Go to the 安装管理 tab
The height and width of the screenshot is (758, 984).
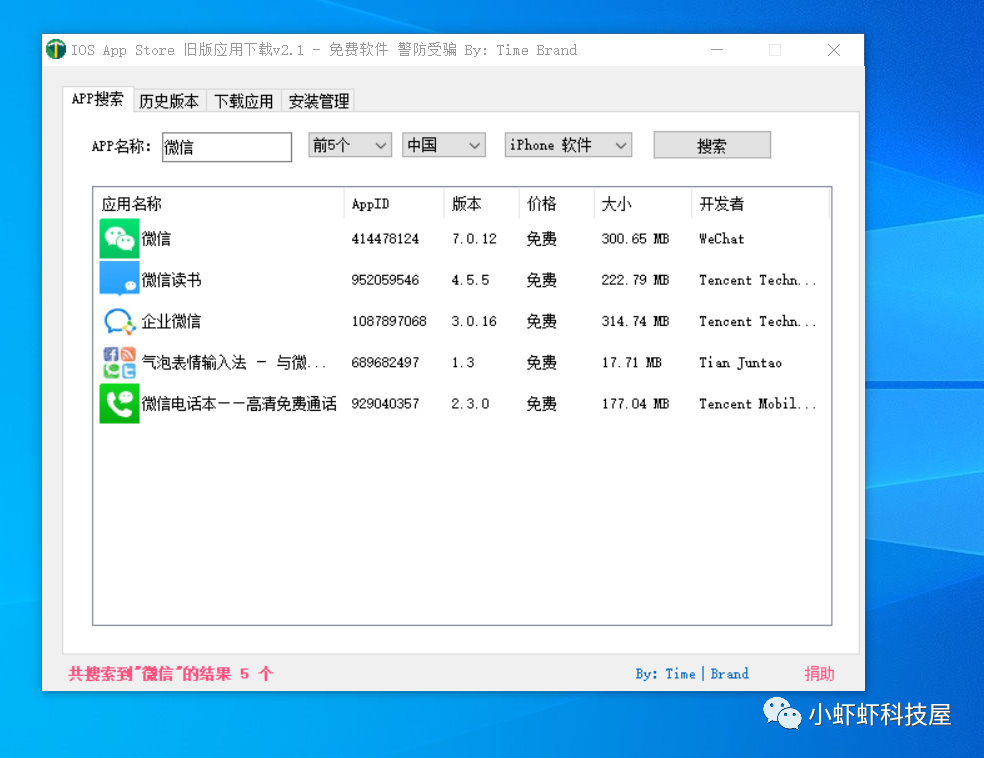pyautogui.click(x=319, y=101)
